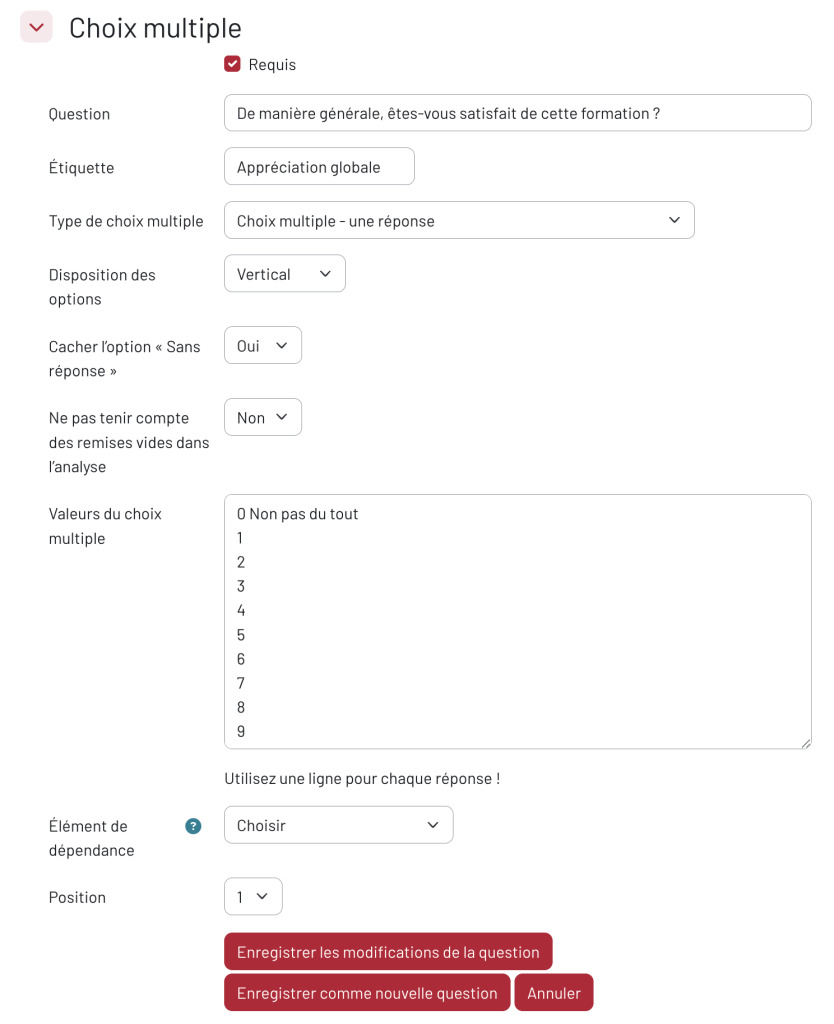Image resolution: width=834 pixels, height=1024 pixels.
Task: Edit the Étiquette field Appréciation globale
Action: point(319,167)
